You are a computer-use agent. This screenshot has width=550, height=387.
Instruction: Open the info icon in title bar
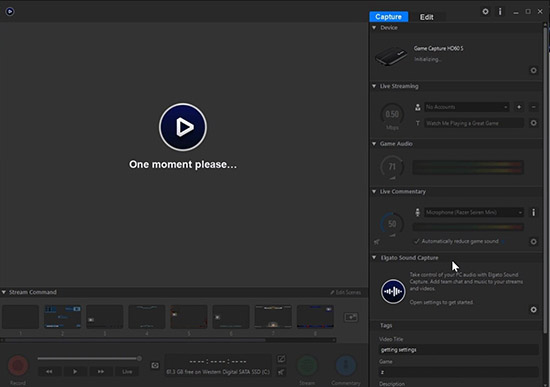click(x=500, y=12)
